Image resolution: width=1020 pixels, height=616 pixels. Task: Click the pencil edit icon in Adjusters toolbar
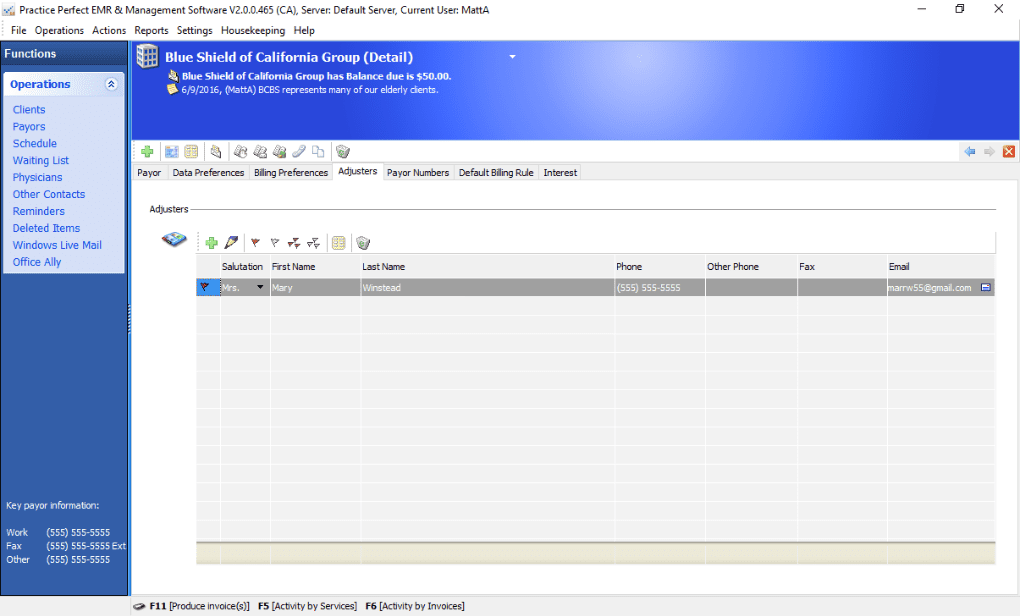(x=231, y=243)
